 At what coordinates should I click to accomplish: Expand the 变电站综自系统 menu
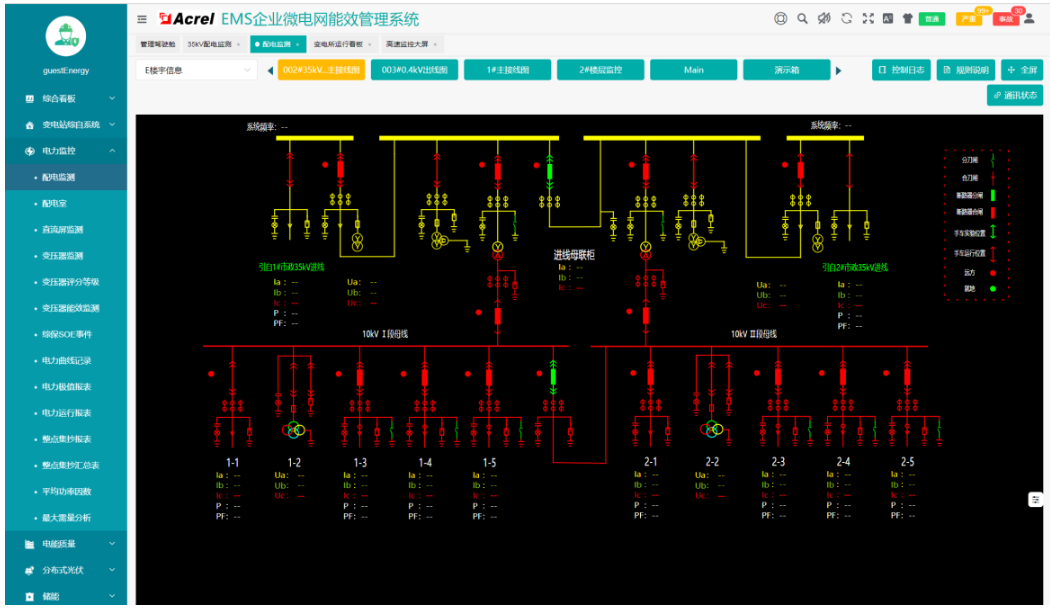point(66,125)
